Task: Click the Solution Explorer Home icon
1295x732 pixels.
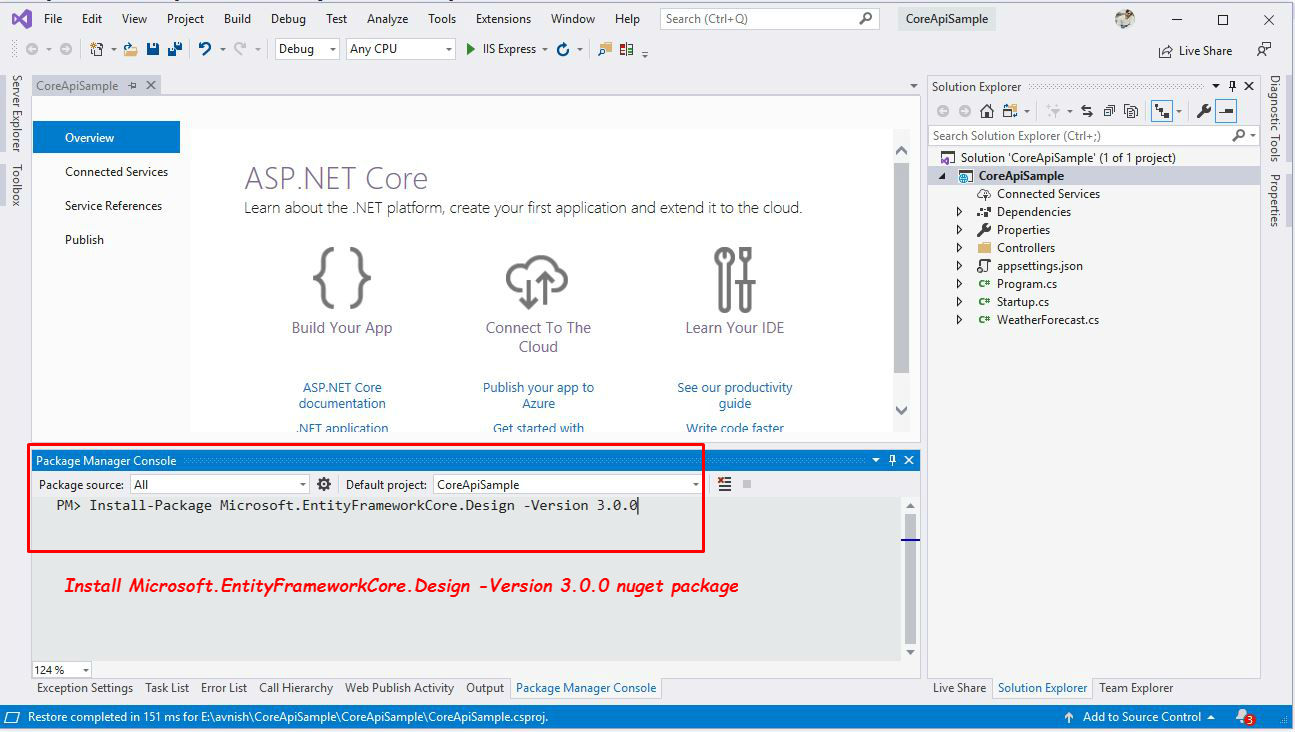Action: tap(987, 111)
